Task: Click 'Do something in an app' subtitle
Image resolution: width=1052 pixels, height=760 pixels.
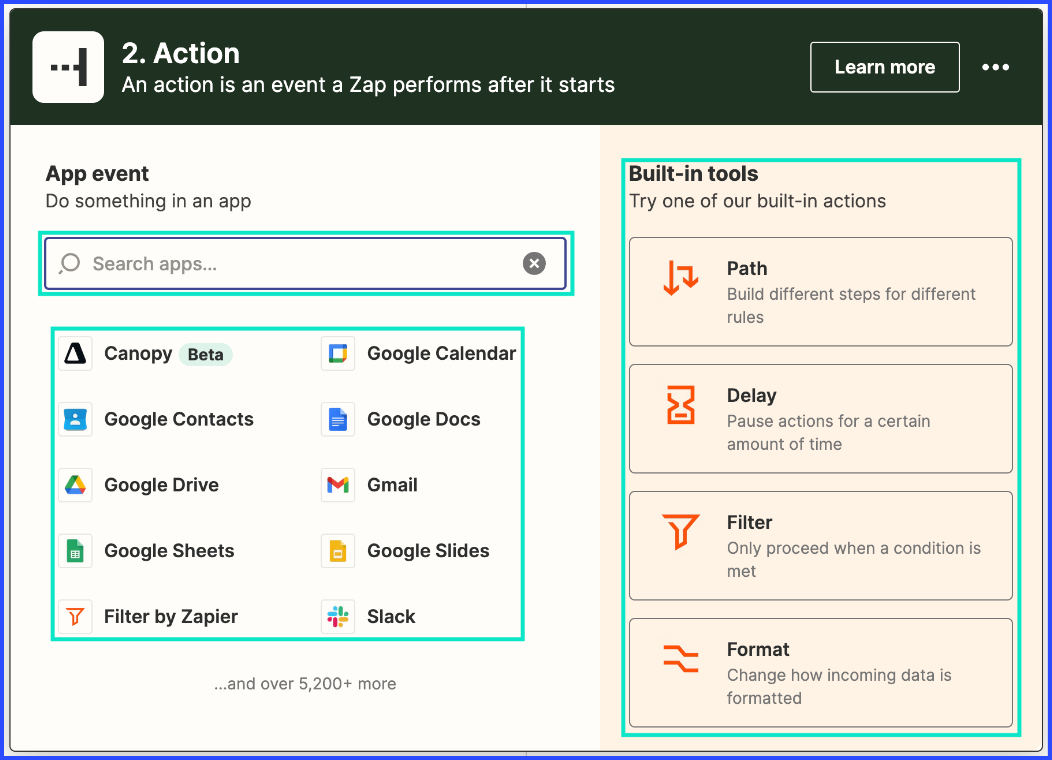Action: click(148, 201)
